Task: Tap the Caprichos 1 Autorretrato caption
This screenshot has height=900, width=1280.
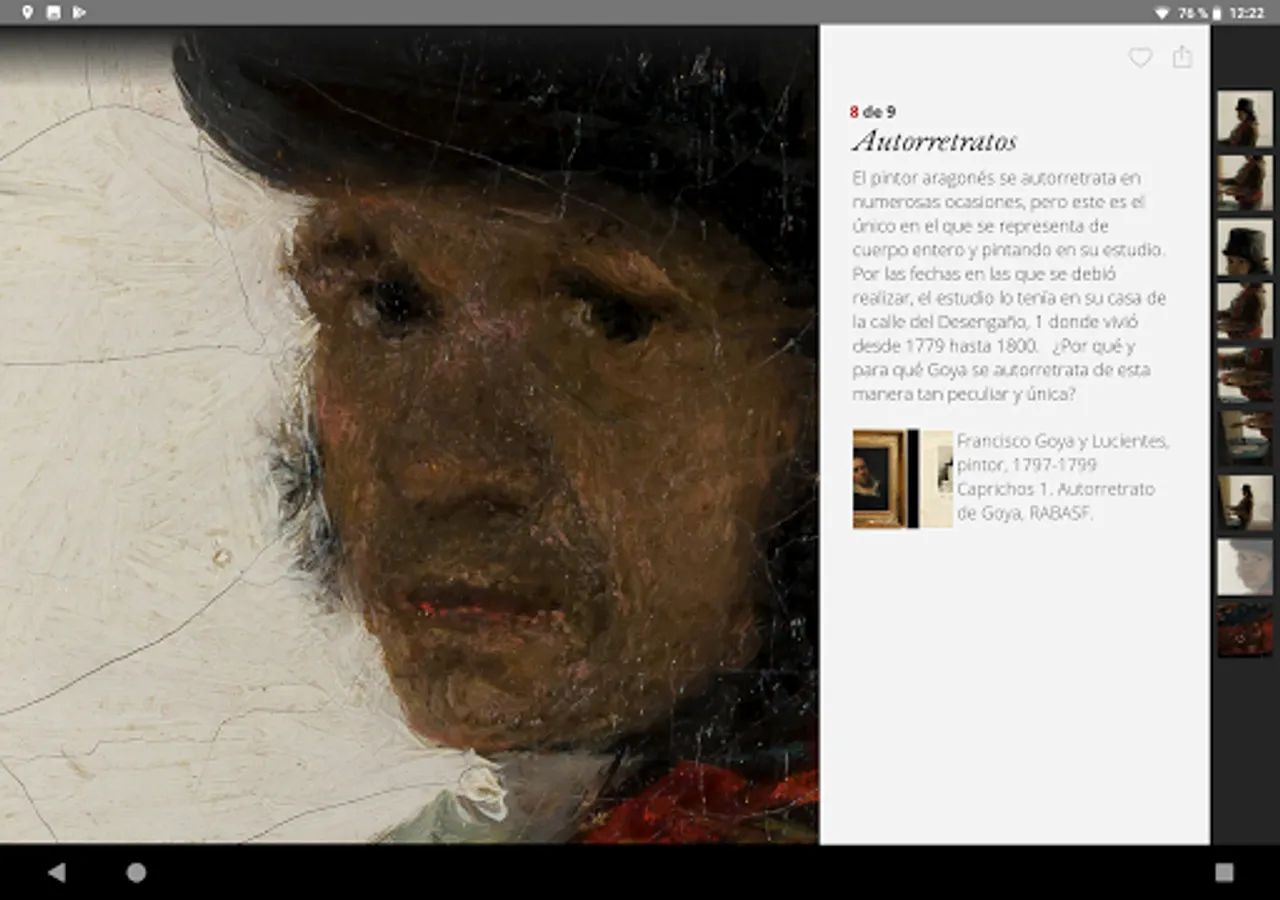Action: (1063, 477)
